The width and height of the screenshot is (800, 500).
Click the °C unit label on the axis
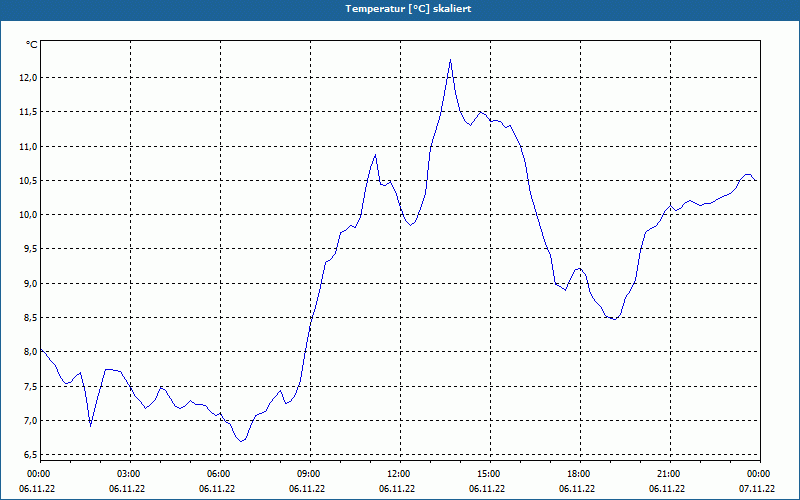pyautogui.click(x=32, y=45)
